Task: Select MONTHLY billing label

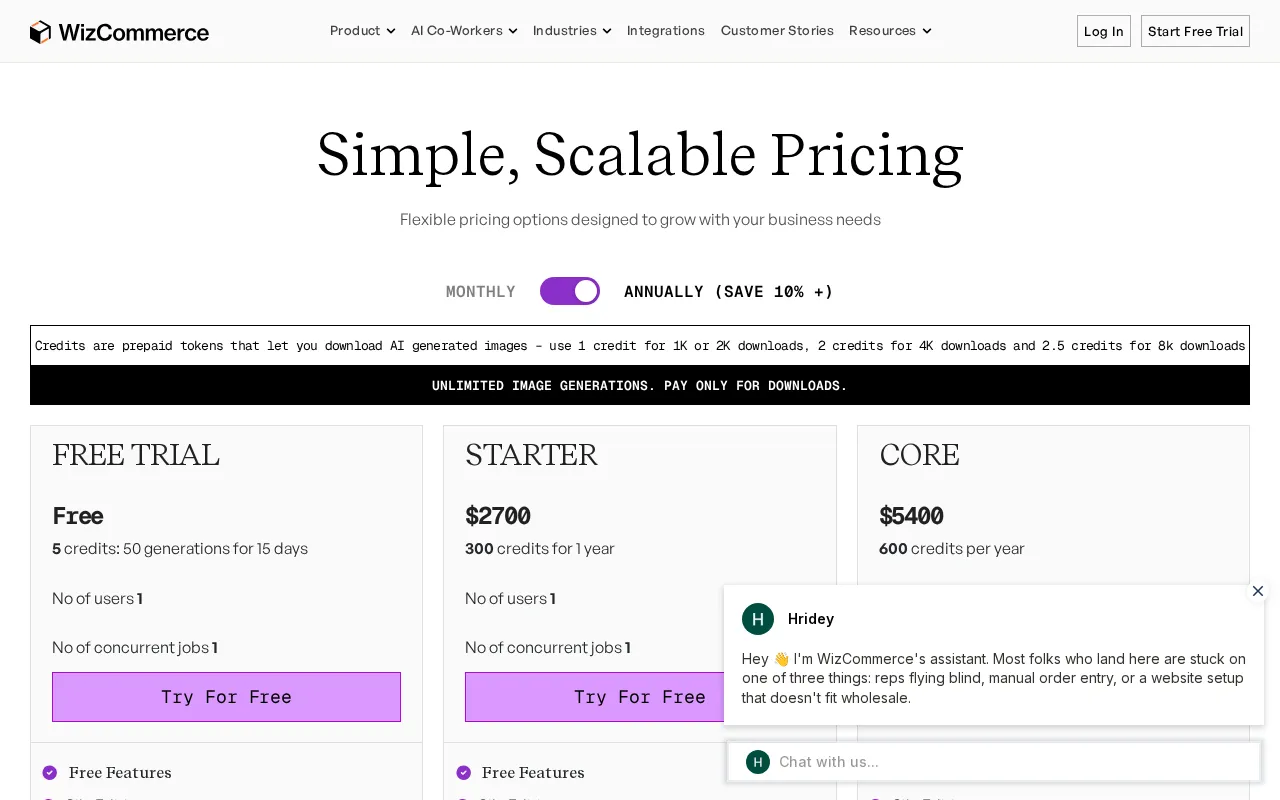Action: point(481,292)
